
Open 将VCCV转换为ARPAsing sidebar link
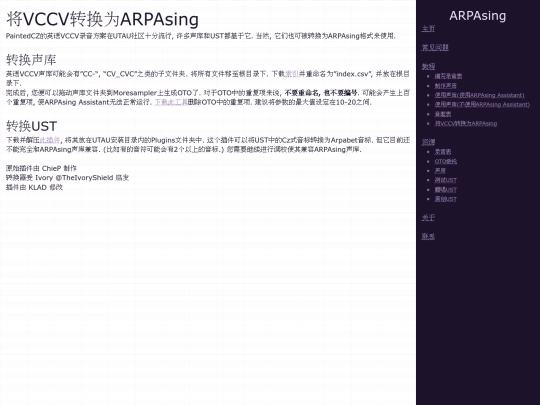(466, 123)
